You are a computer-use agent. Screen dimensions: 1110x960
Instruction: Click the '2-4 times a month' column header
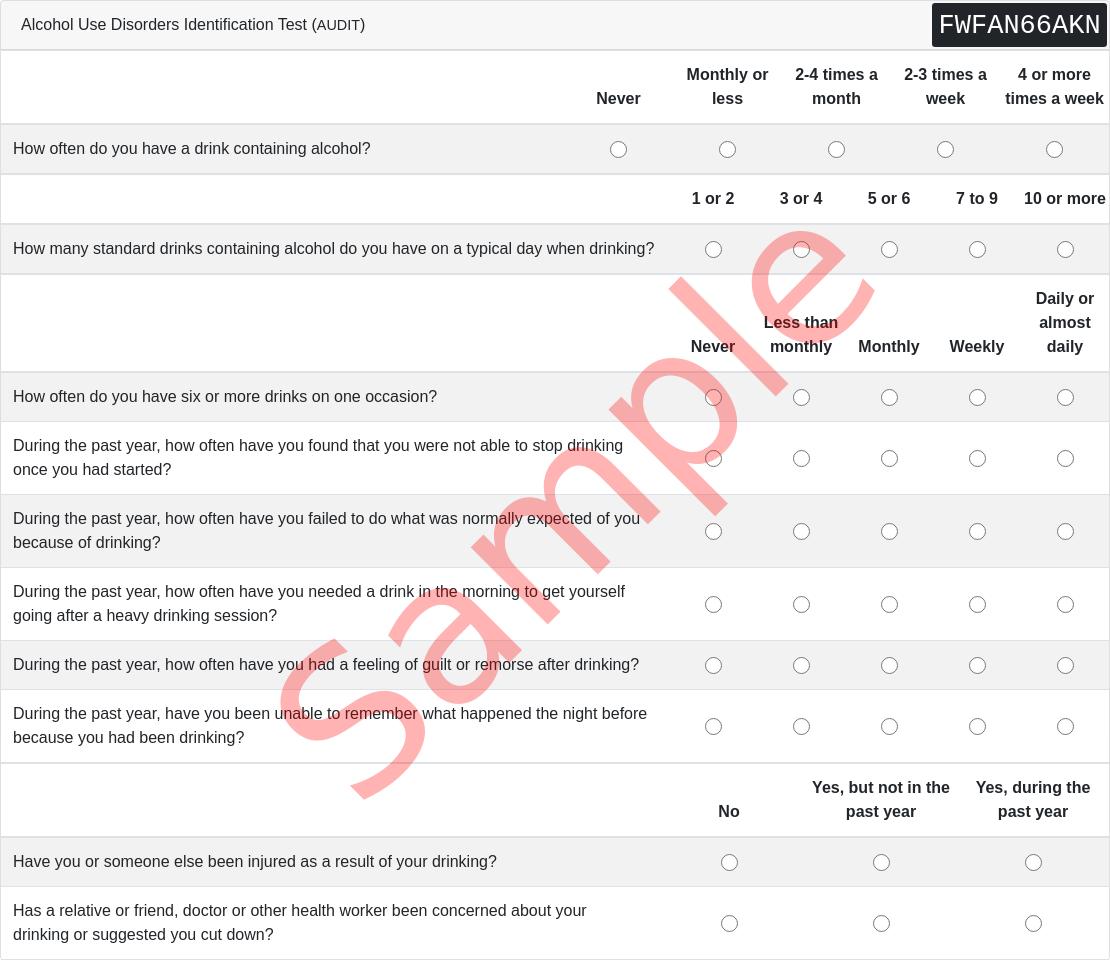pyautogui.click(x=836, y=86)
